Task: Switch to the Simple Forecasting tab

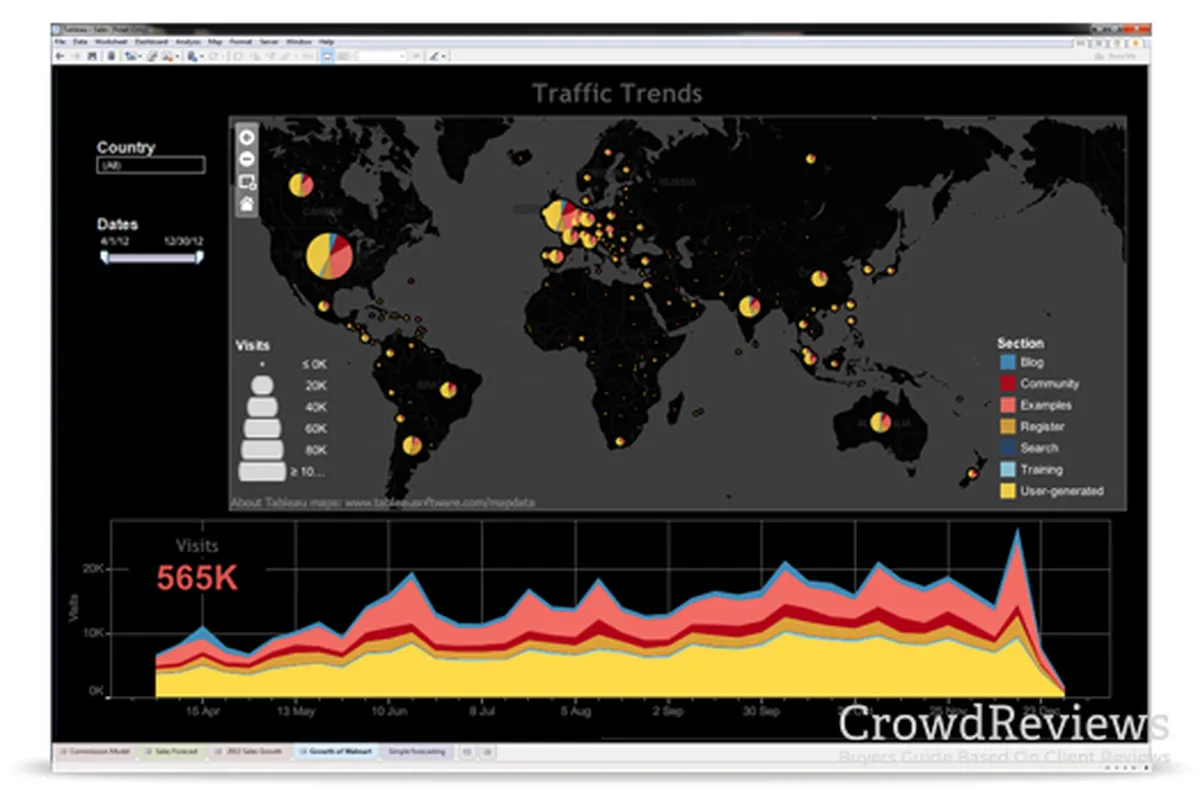Action: coord(415,751)
